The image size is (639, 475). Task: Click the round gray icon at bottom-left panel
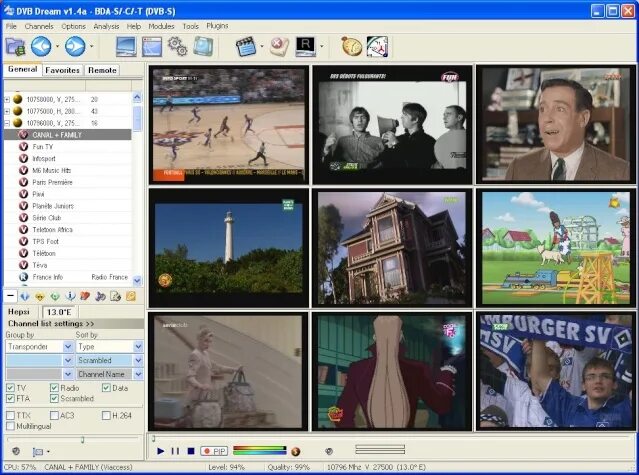tap(16, 451)
